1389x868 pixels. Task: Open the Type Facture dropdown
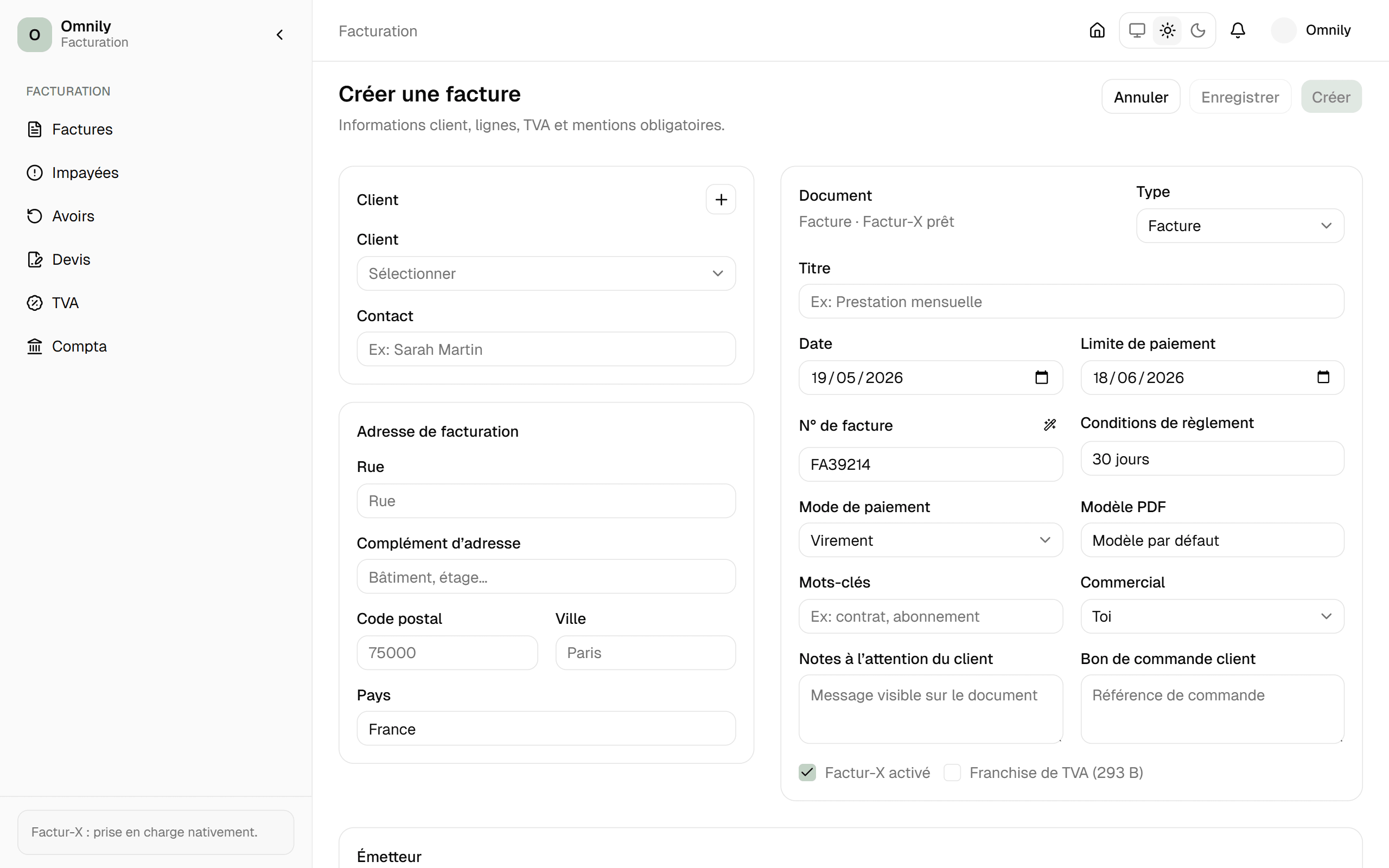(x=1240, y=226)
